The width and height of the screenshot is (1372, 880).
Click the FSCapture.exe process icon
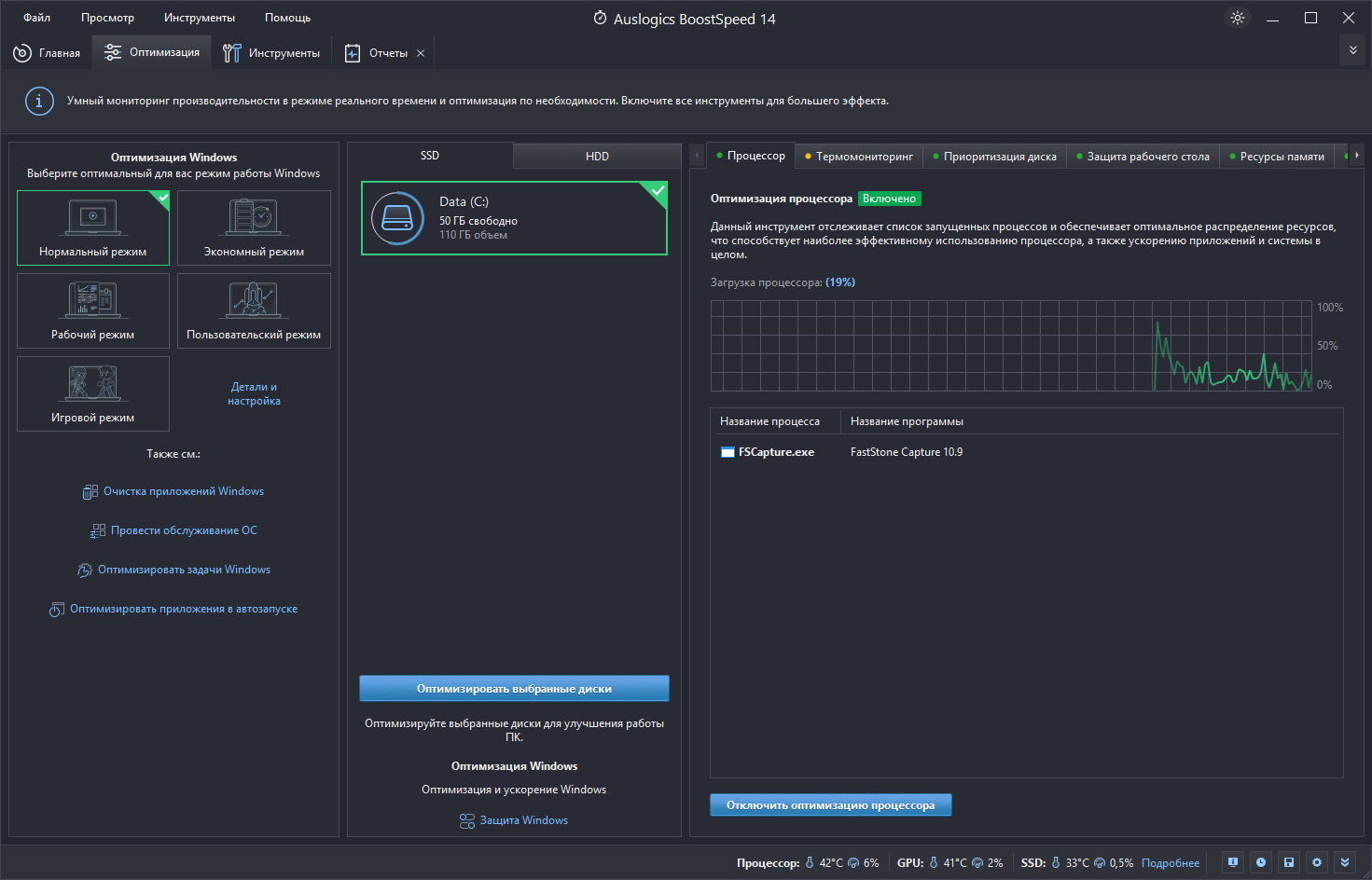(728, 452)
